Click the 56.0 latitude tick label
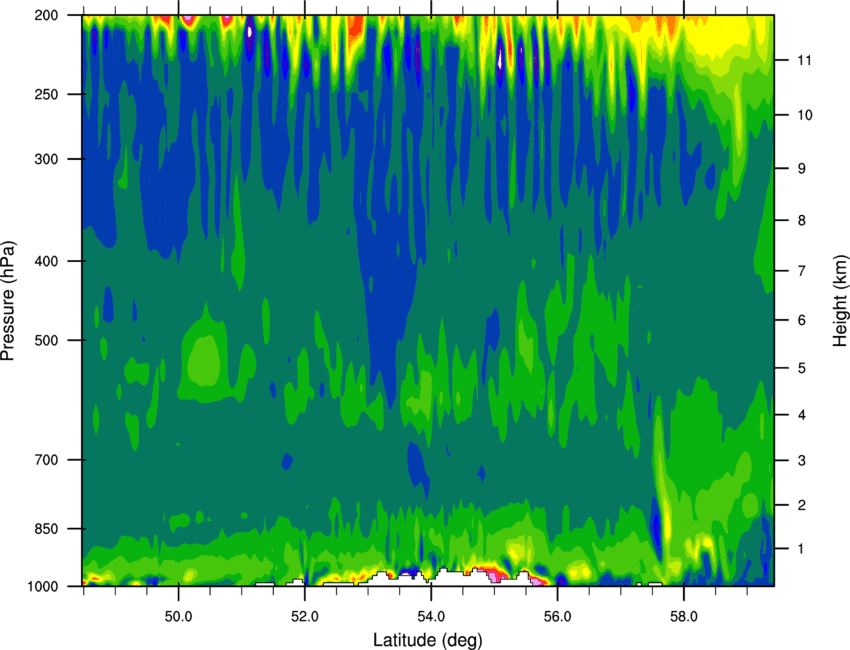The width and height of the screenshot is (850, 650). 558,617
